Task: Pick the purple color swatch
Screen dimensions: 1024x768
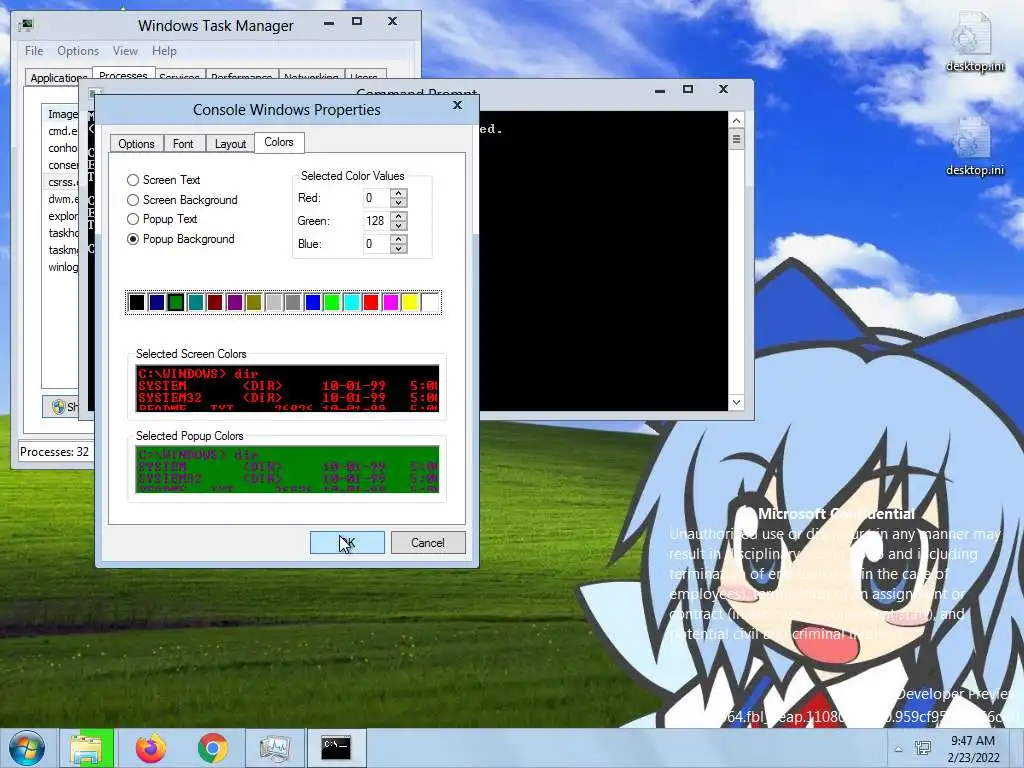Action: [x=234, y=302]
